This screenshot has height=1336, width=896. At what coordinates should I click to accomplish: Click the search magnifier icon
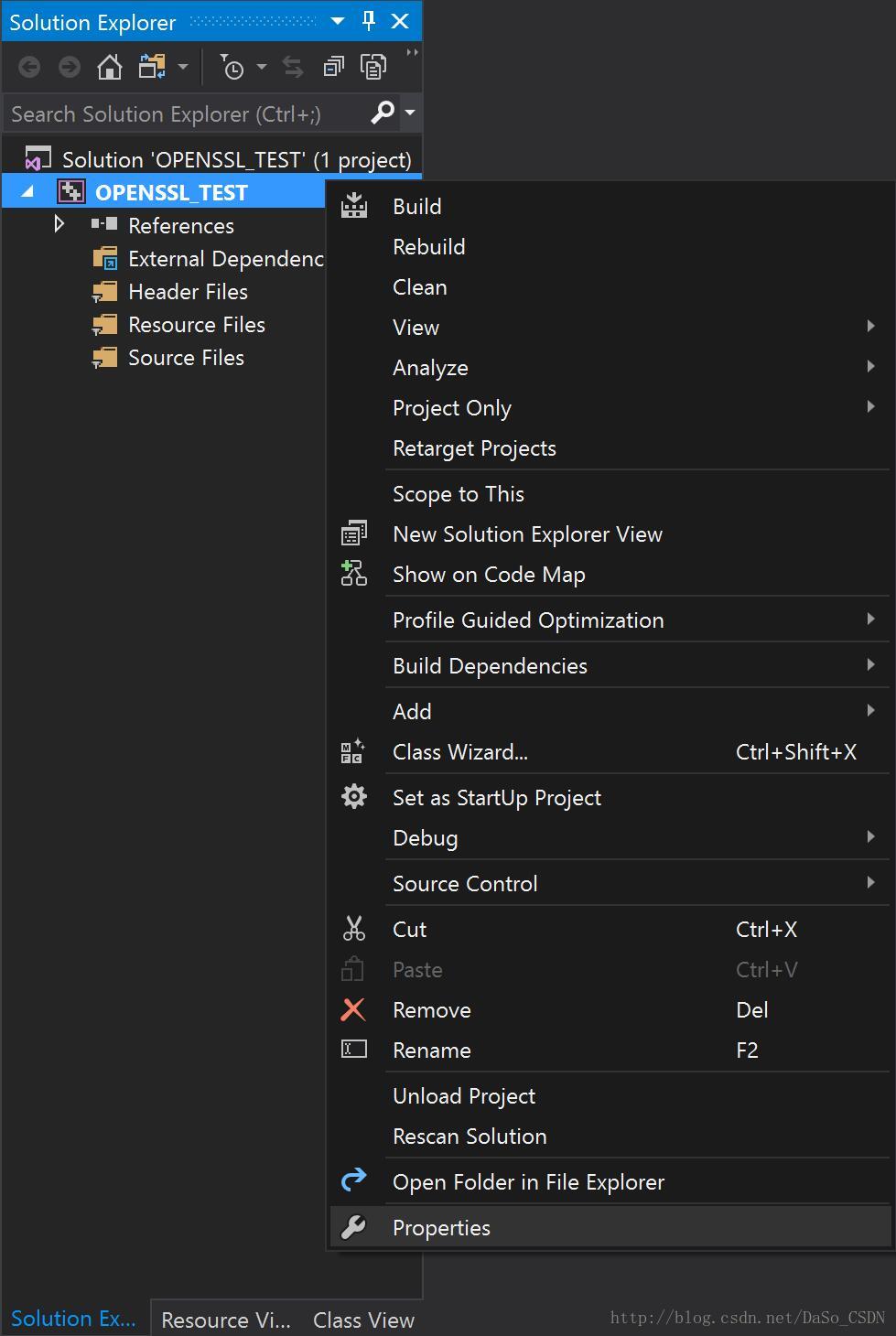[383, 113]
